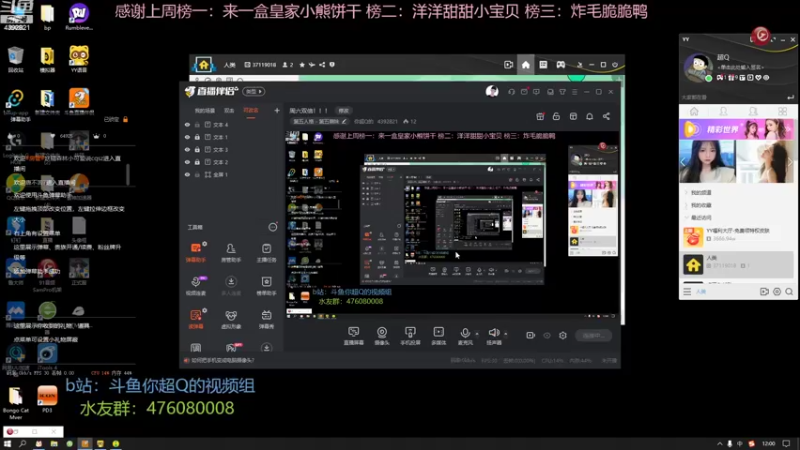The height and width of the screenshot is (450, 800).
Task: Add 多媒体 multimedia source
Action: click(x=438, y=336)
